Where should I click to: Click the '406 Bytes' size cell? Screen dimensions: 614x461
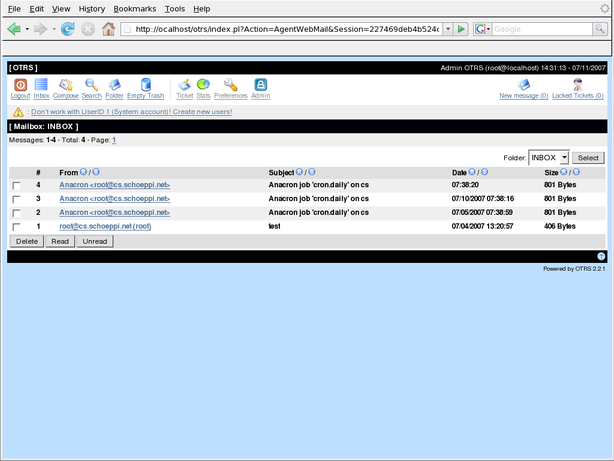[x=560, y=226]
